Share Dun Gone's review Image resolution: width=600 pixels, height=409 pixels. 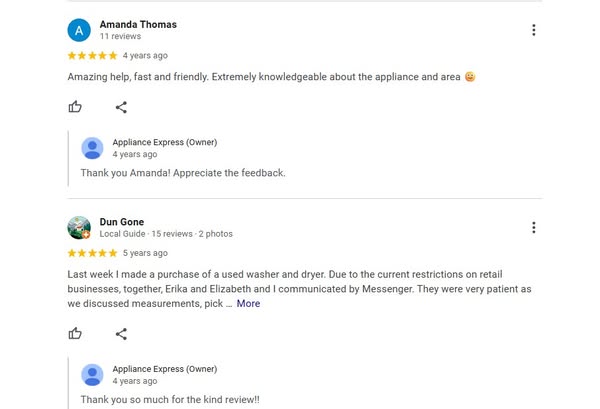[121, 334]
